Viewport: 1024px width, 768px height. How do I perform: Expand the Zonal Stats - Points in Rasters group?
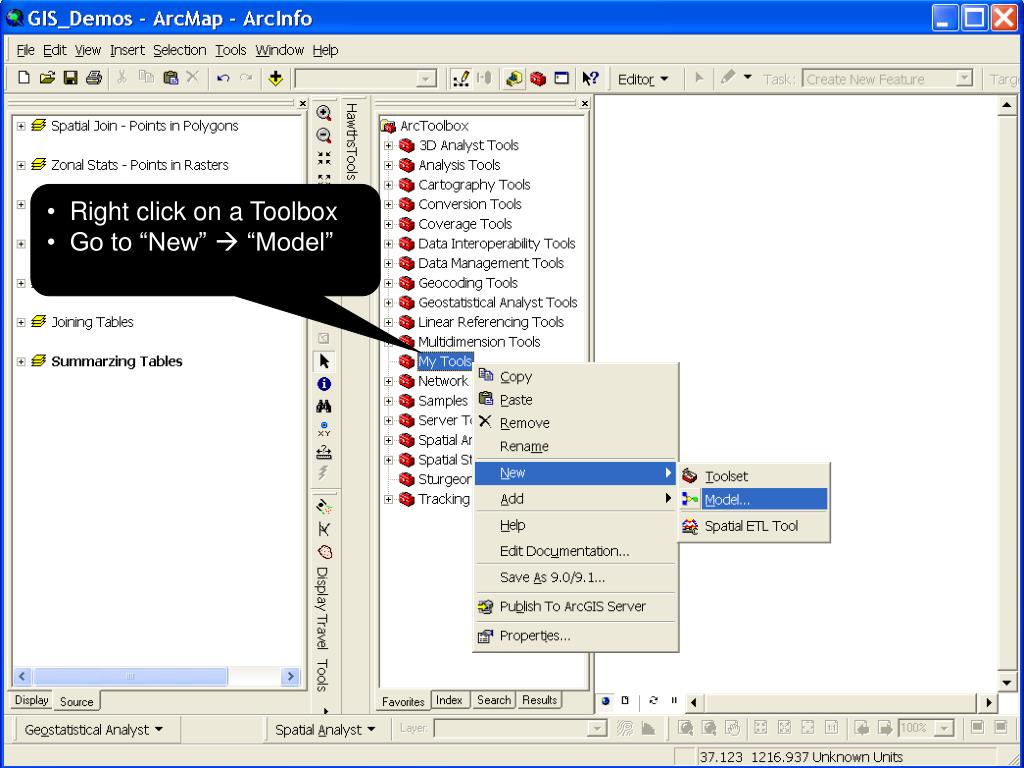(21, 165)
